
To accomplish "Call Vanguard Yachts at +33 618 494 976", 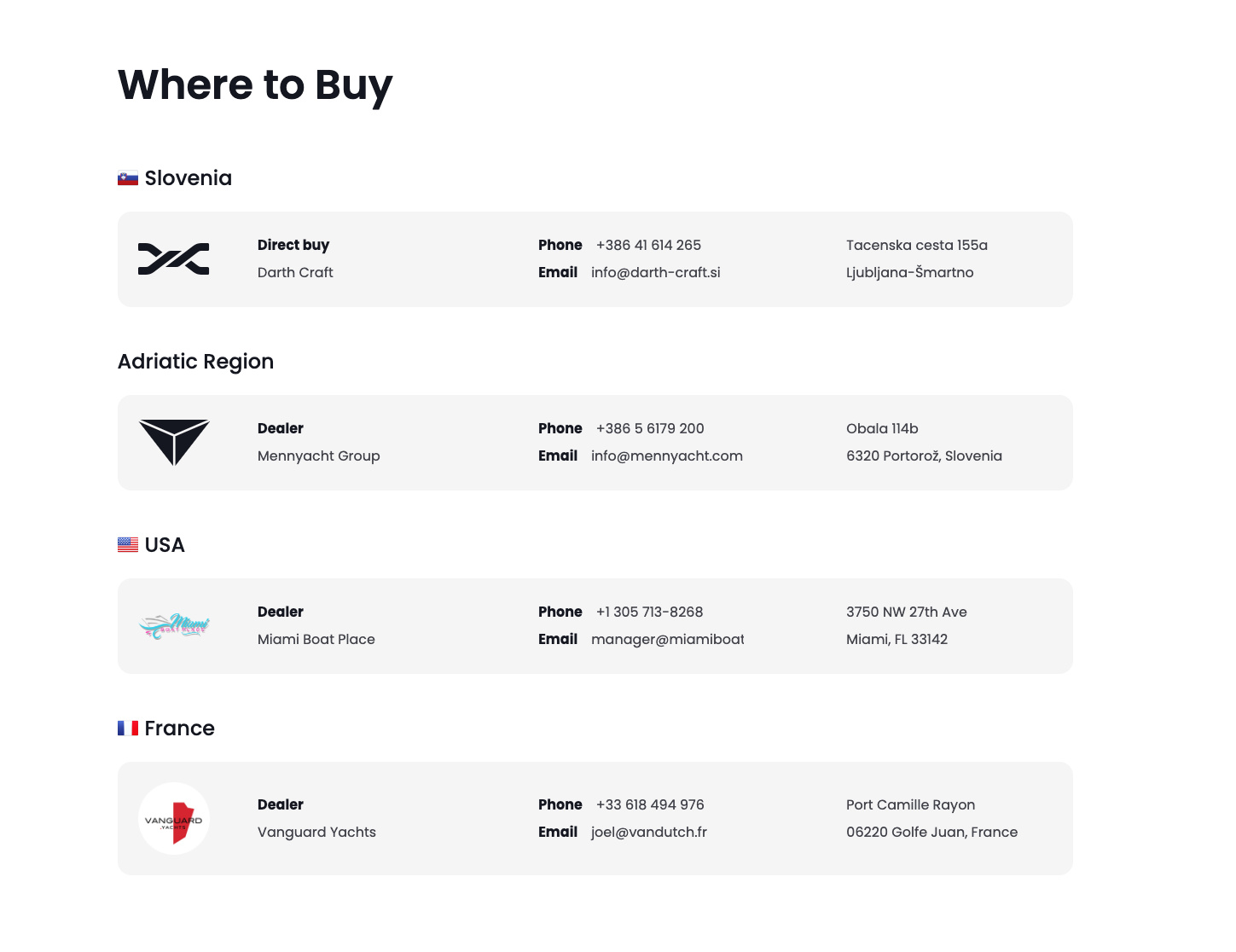I will (650, 805).
